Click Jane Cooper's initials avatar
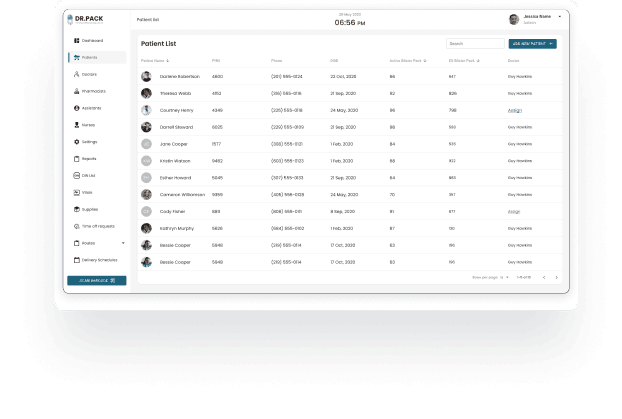The image size is (622, 419). click(146, 144)
